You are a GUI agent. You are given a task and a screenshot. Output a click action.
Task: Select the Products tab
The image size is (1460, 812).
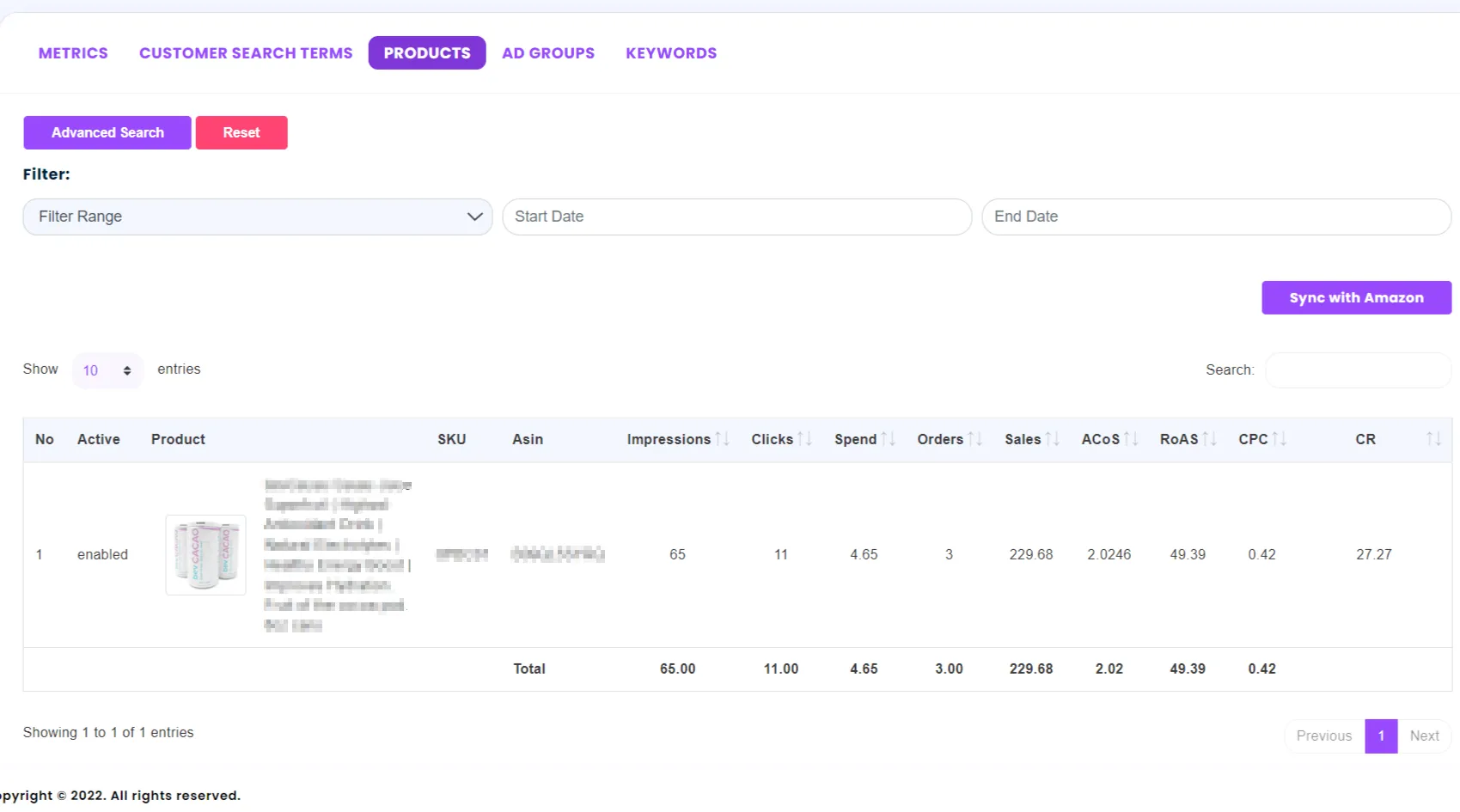click(427, 53)
